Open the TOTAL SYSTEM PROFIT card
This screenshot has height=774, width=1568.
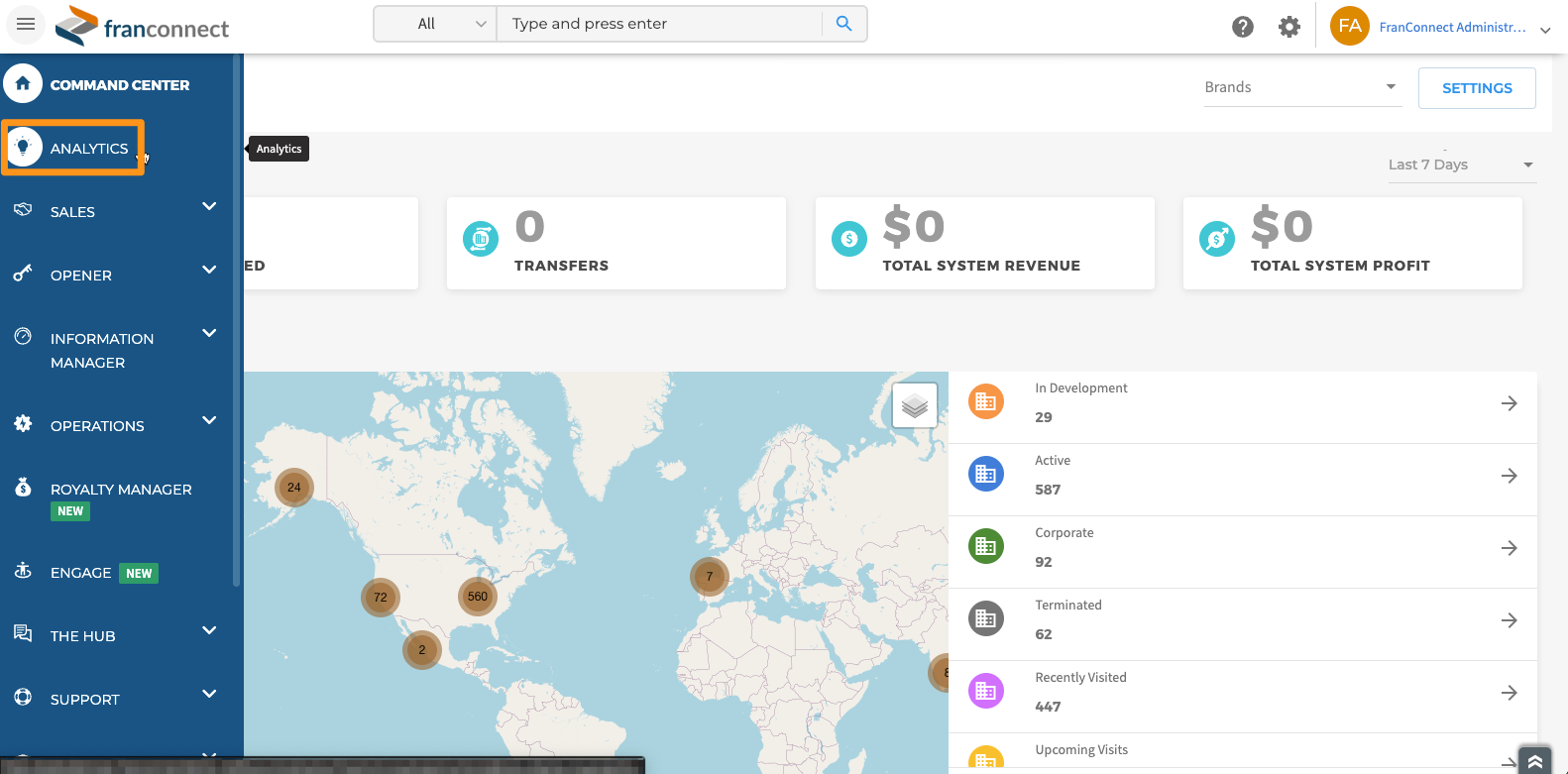pos(1353,243)
